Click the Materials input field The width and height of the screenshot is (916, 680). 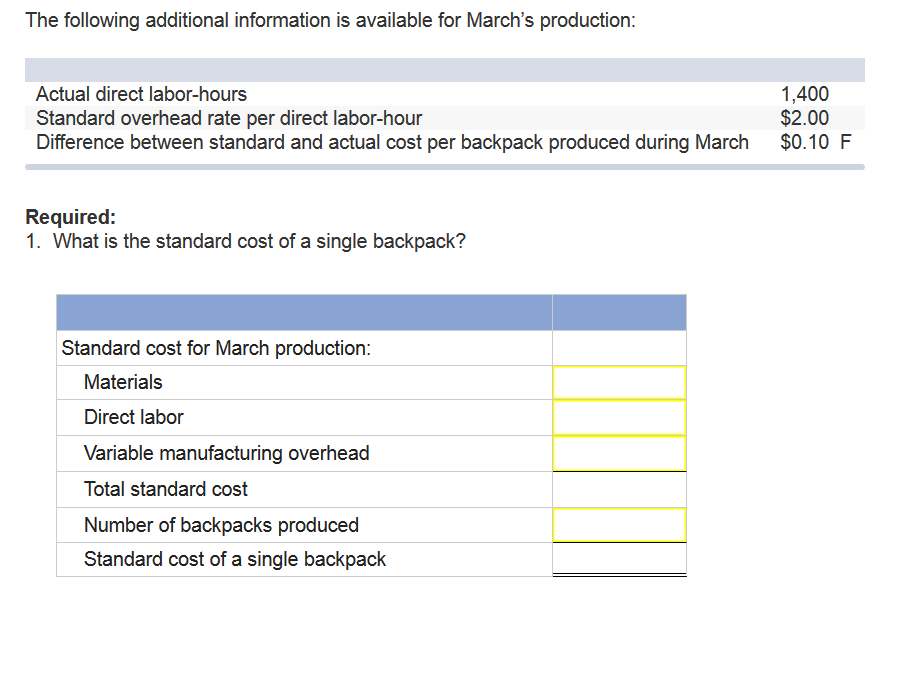tap(619, 383)
